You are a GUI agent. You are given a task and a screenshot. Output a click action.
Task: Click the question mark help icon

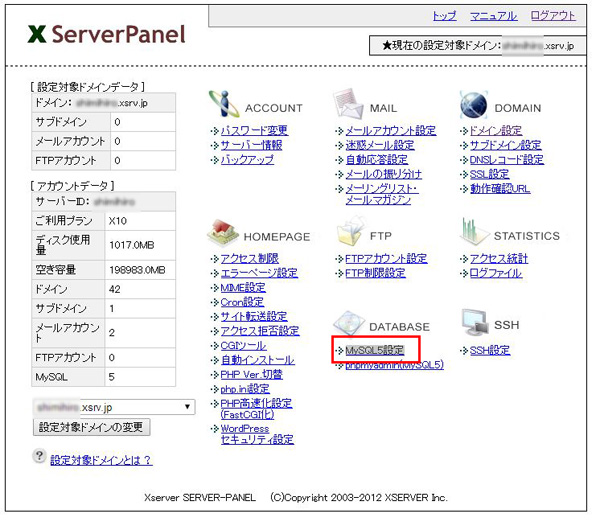[39, 456]
